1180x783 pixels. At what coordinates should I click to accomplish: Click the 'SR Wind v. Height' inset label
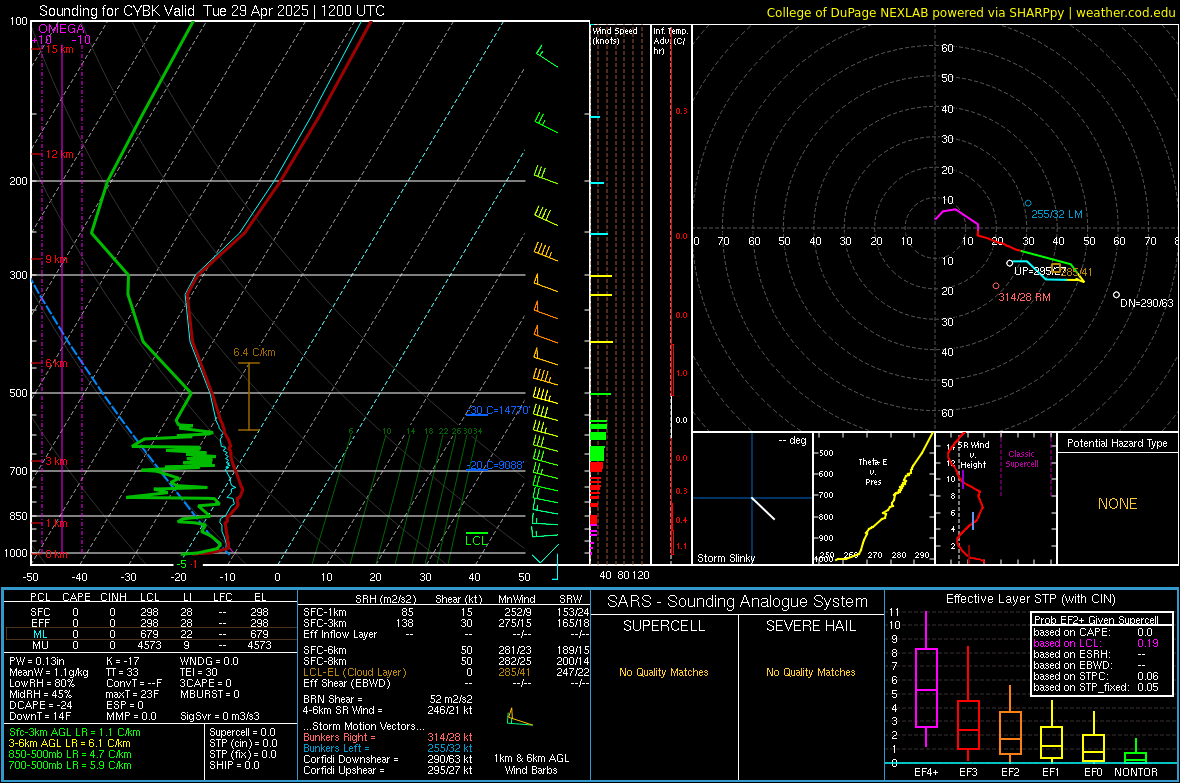coord(973,455)
